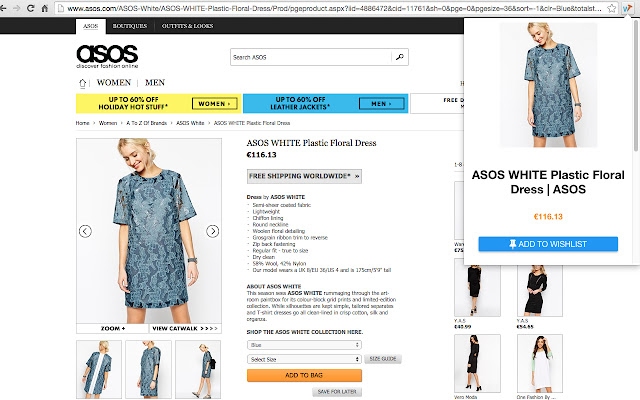Click the main product dress image
Image resolution: width=640 pixels, height=400 pixels.
point(149,231)
